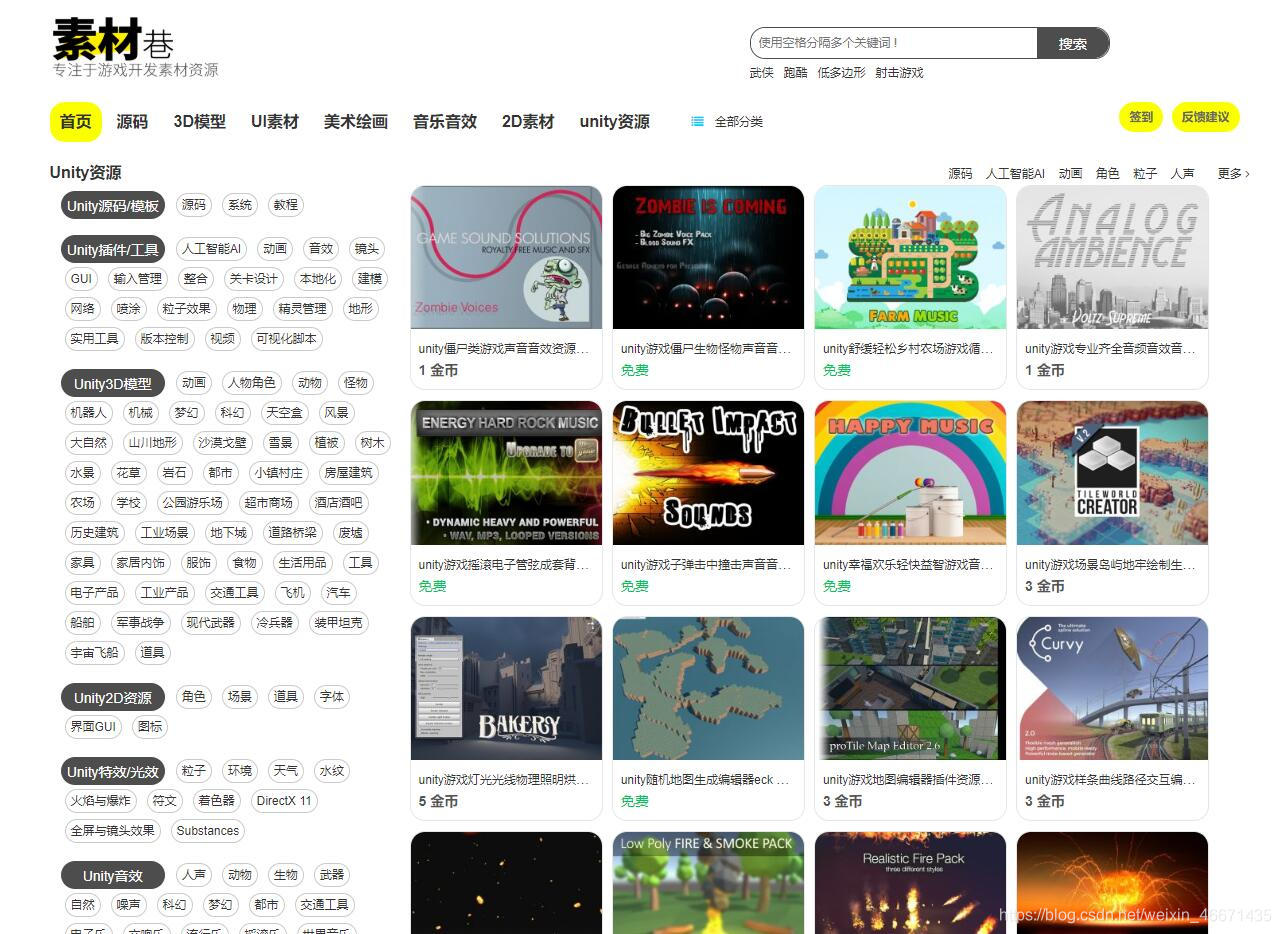Click the 射击游戏 hot keyword
The image size is (1281, 934).
(x=899, y=73)
